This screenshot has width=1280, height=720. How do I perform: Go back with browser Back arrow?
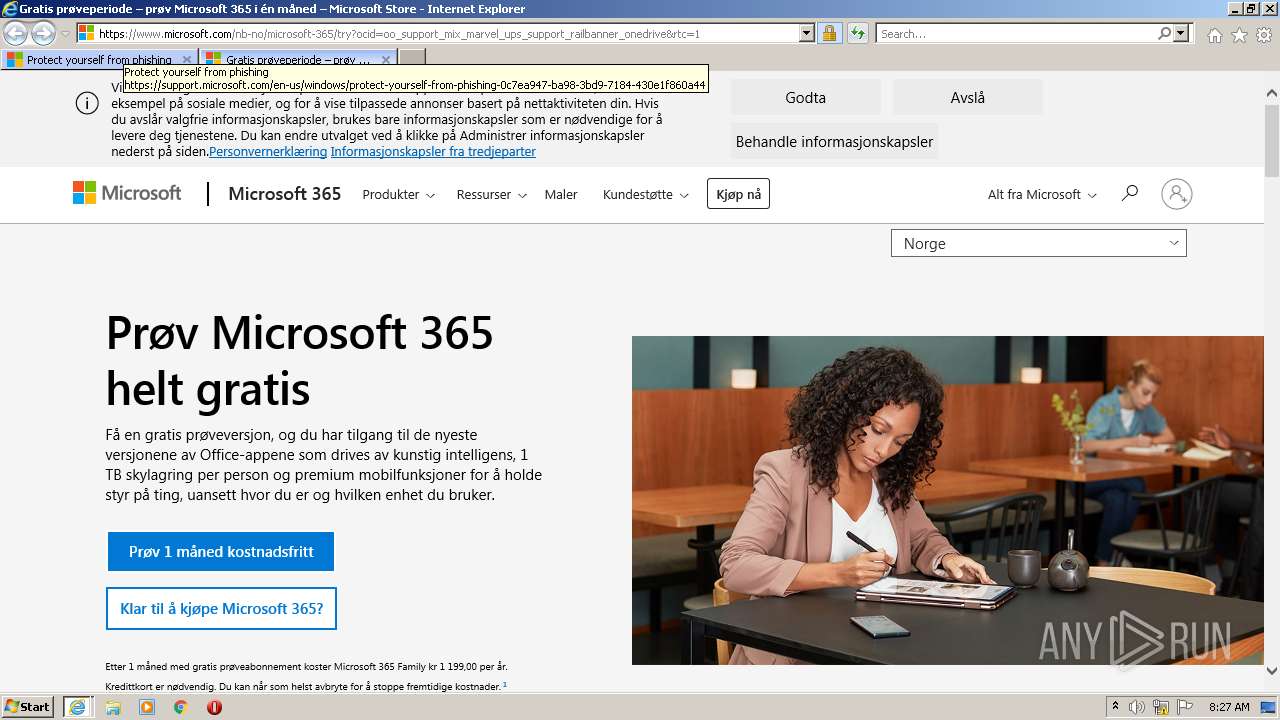point(15,33)
